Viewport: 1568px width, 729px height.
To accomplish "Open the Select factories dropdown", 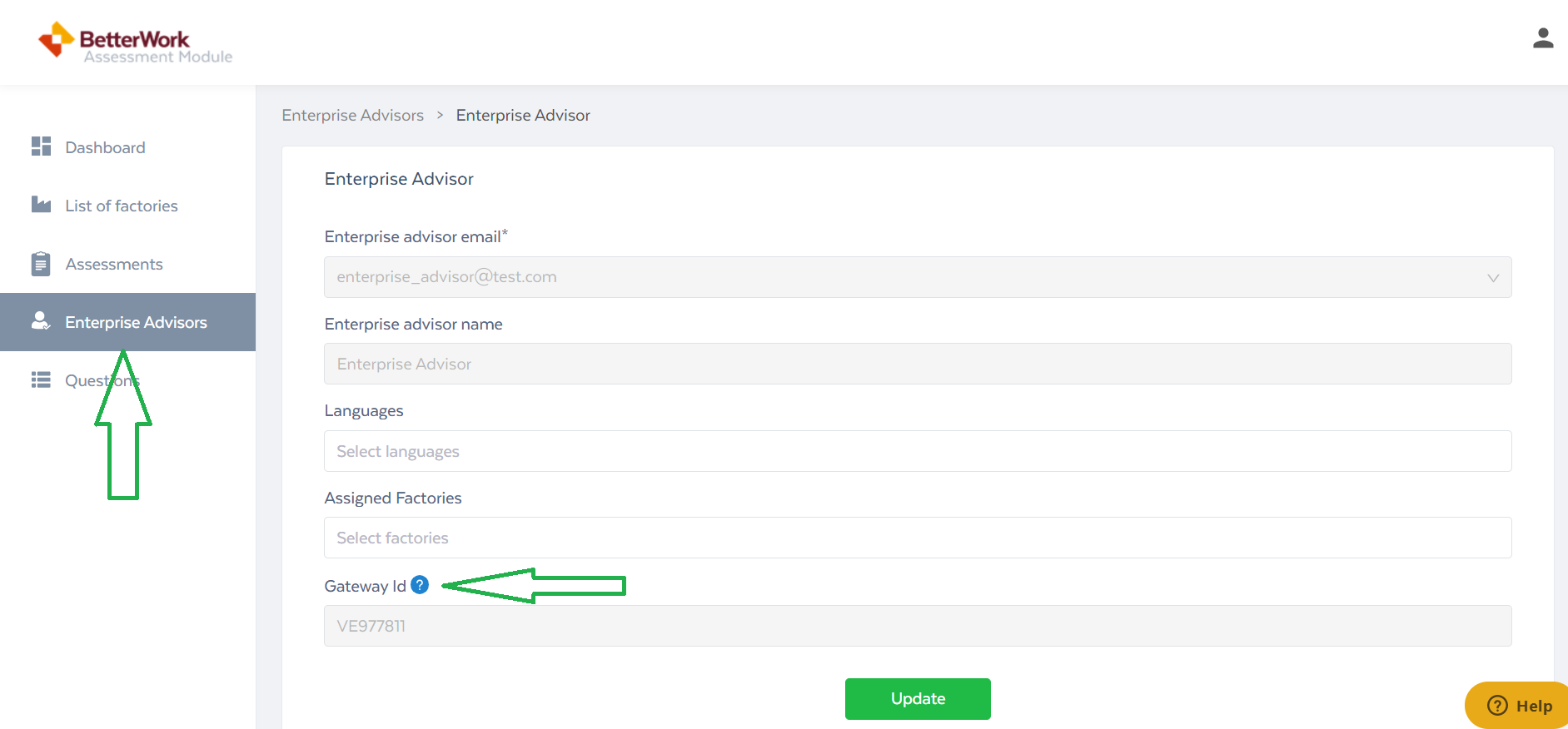I will point(917,538).
